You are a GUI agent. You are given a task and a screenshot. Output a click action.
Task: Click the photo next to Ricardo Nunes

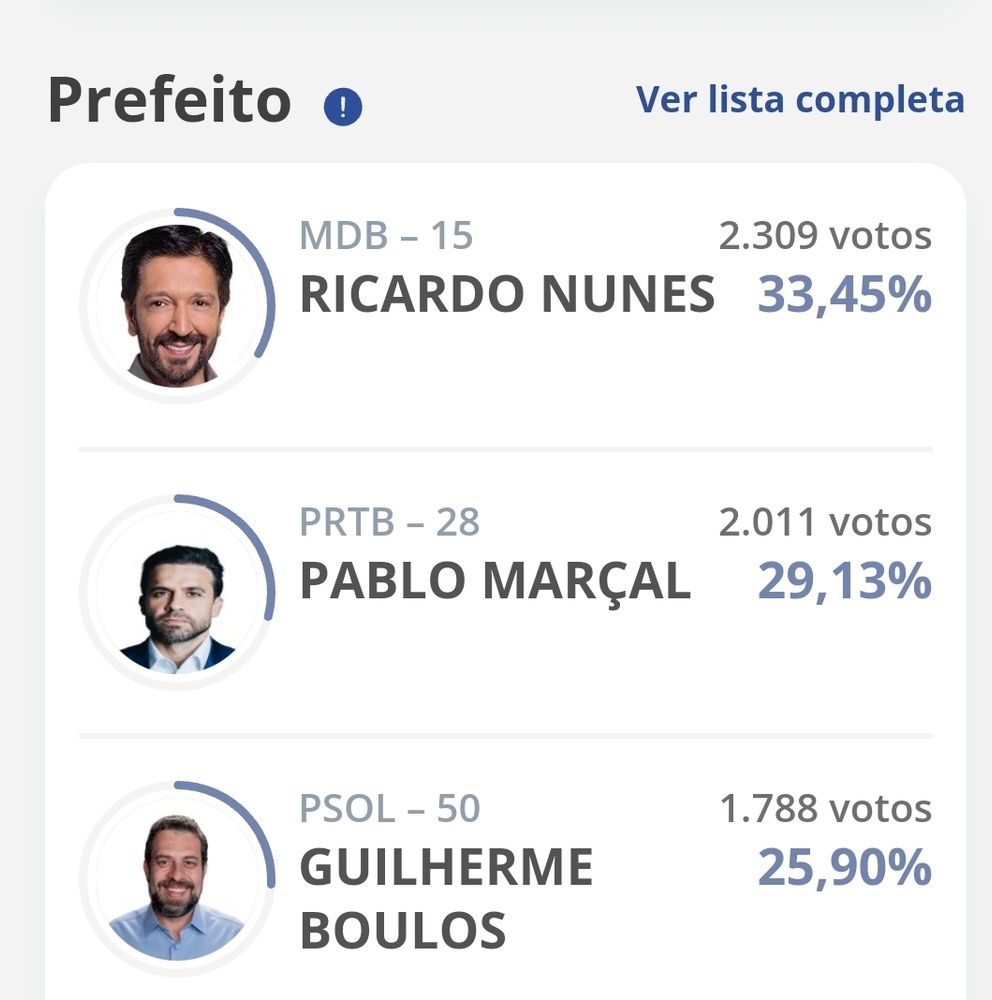pos(176,306)
